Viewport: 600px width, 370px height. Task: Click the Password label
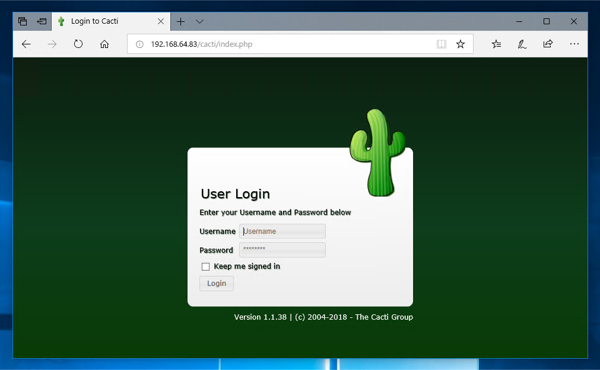[216, 250]
